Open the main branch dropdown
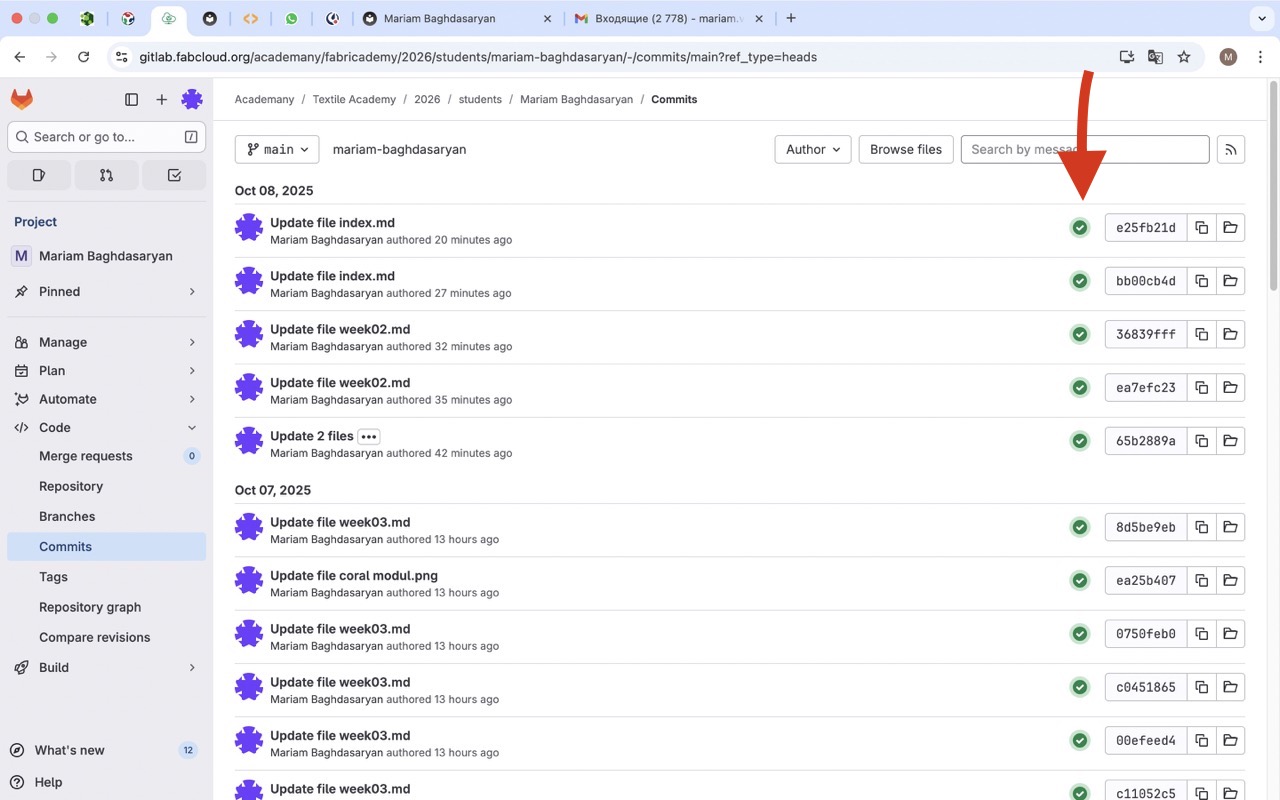This screenshot has height=800, width=1280. (277, 150)
